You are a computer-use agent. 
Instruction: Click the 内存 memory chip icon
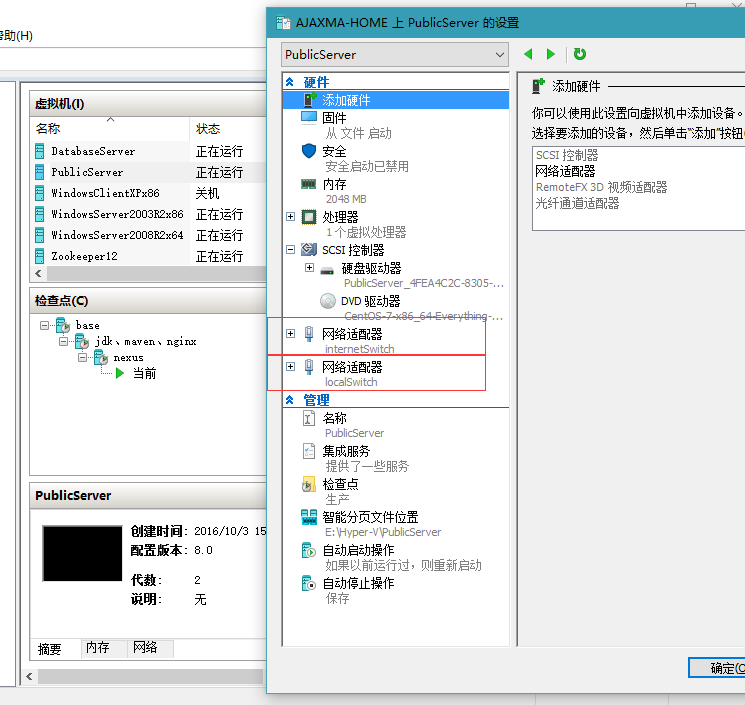(309, 184)
